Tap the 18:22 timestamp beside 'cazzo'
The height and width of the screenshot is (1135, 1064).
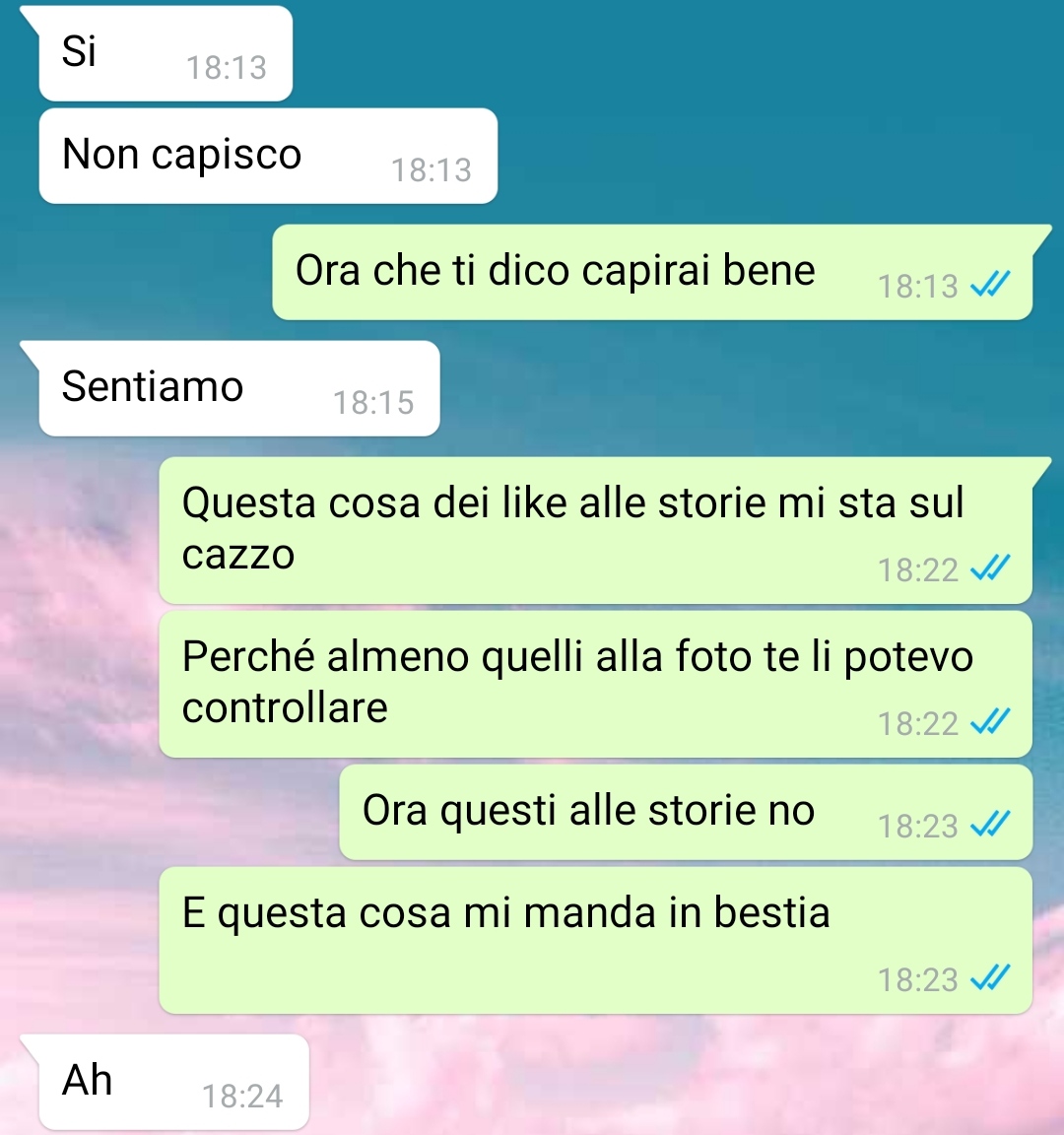pos(918,569)
